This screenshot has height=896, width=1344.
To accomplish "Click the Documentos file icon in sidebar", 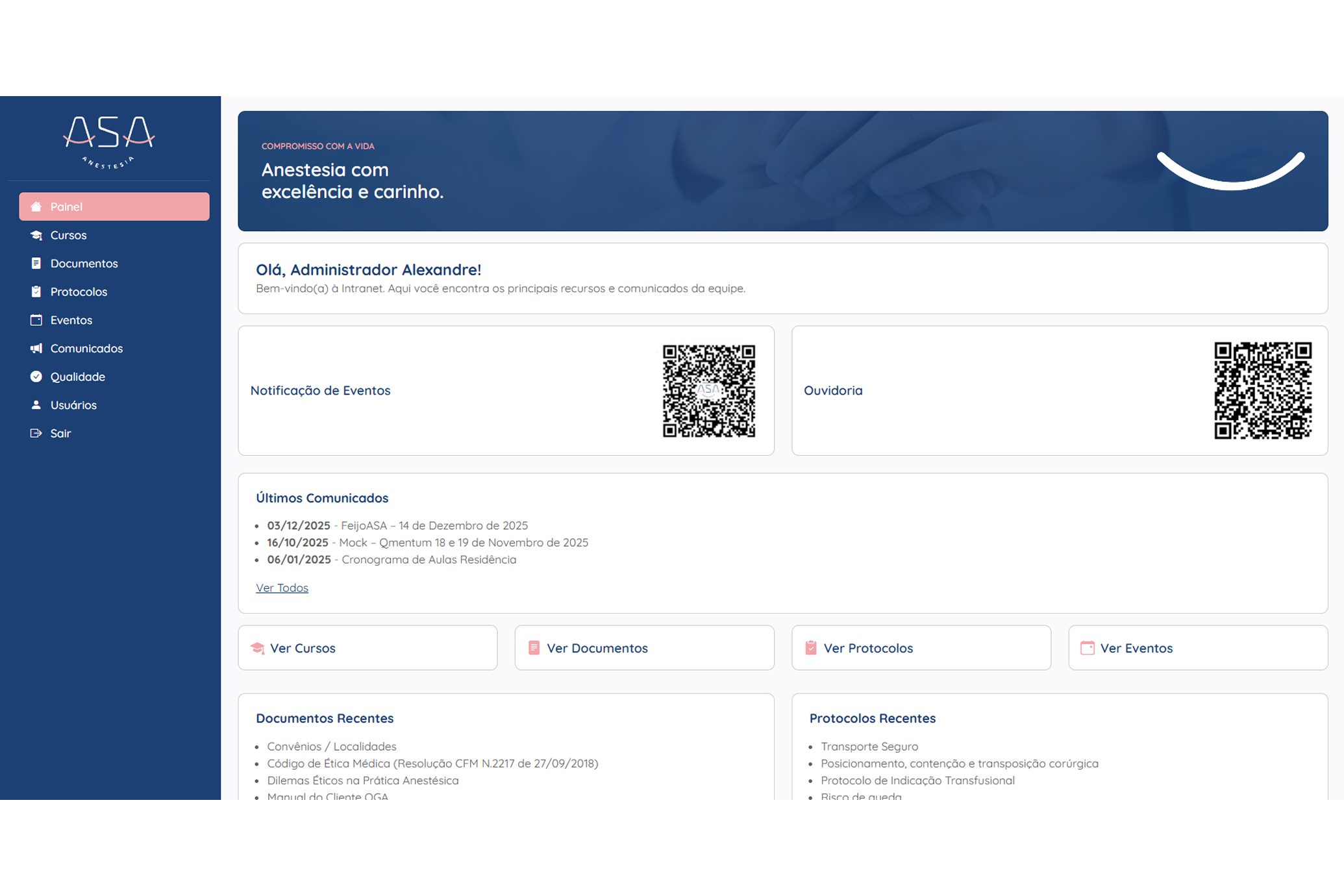I will [36, 263].
